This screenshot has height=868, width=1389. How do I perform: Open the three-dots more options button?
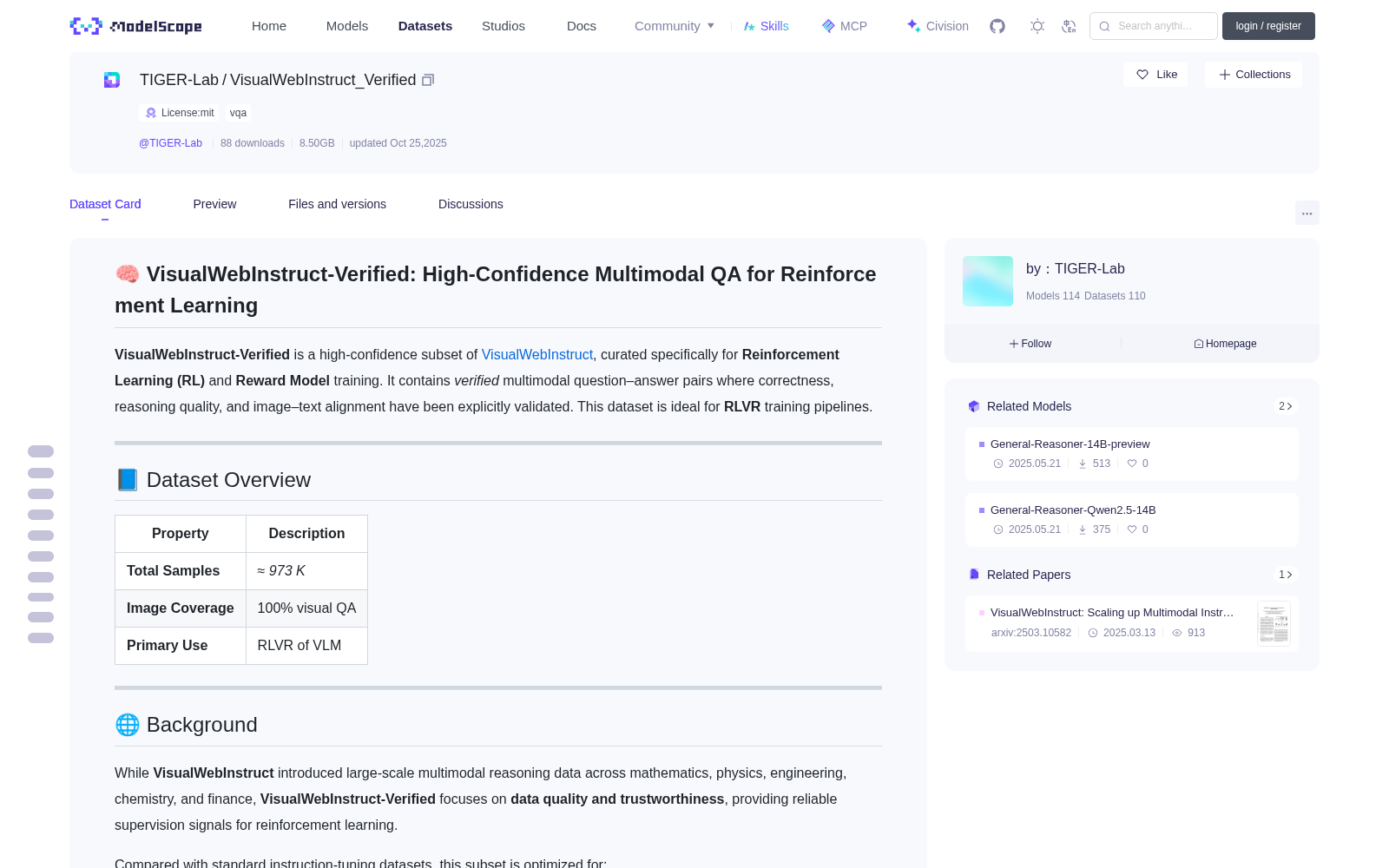coord(1307,213)
